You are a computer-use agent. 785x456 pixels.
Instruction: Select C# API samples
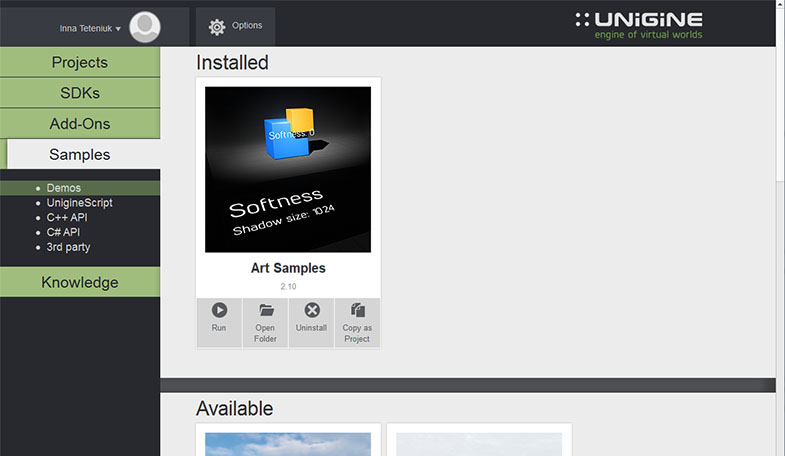(63, 232)
